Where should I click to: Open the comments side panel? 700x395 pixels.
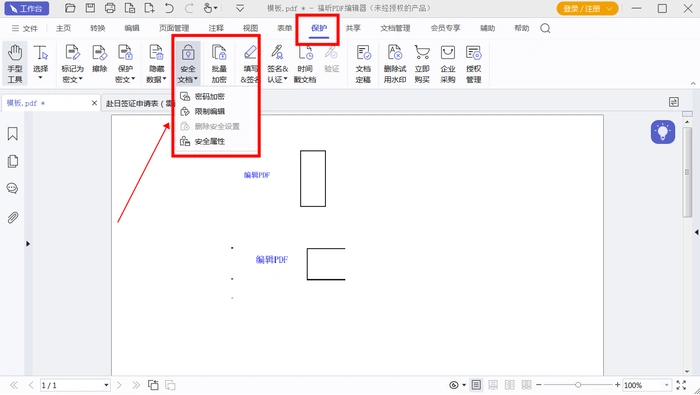click(12, 188)
